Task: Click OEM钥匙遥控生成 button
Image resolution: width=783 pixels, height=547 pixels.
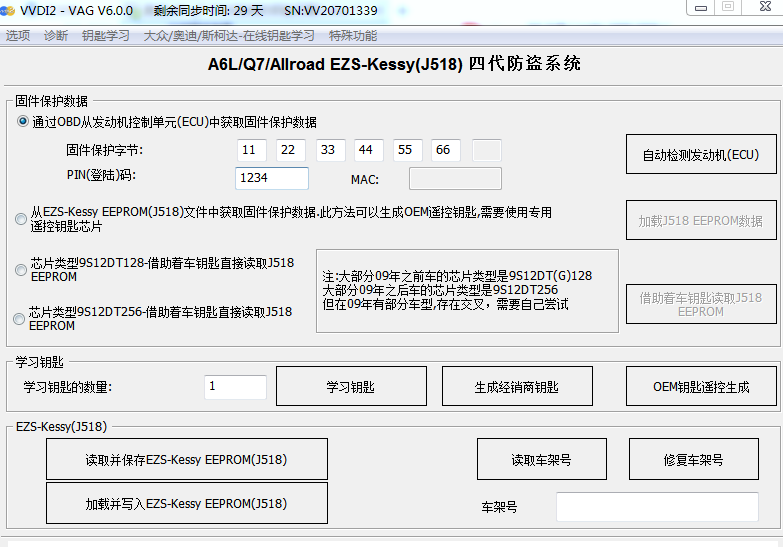Action: pos(701,387)
